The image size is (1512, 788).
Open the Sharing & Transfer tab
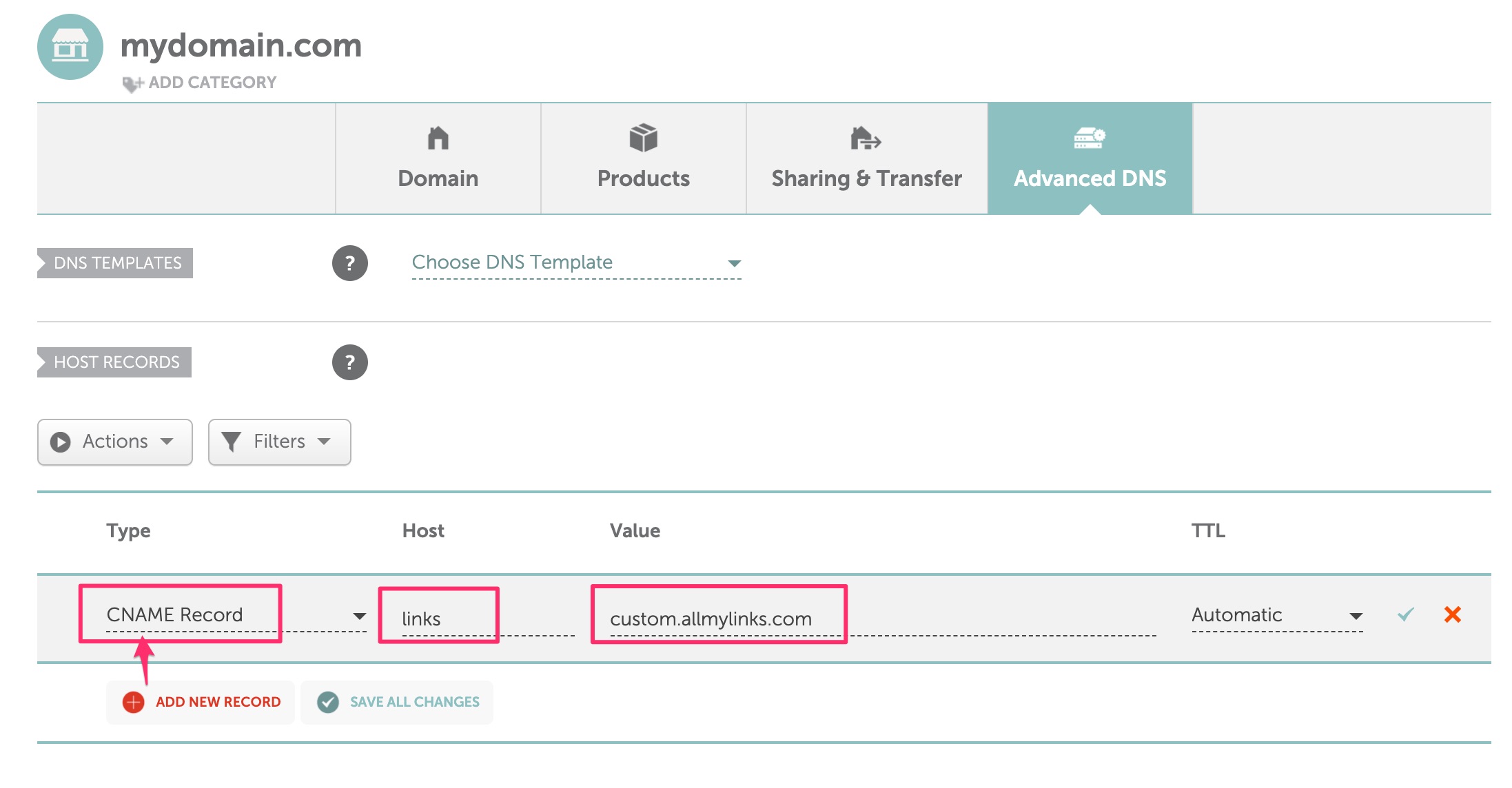[x=867, y=158]
